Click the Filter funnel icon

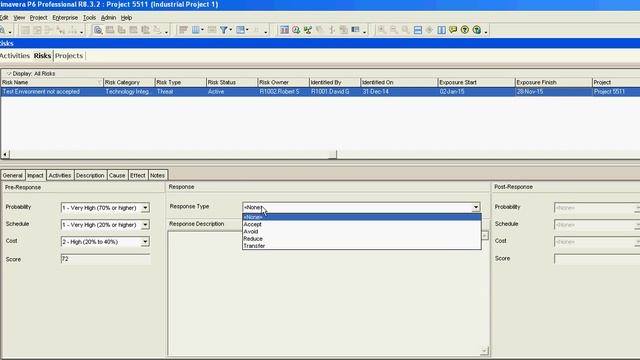pyautogui.click(x=224, y=30)
